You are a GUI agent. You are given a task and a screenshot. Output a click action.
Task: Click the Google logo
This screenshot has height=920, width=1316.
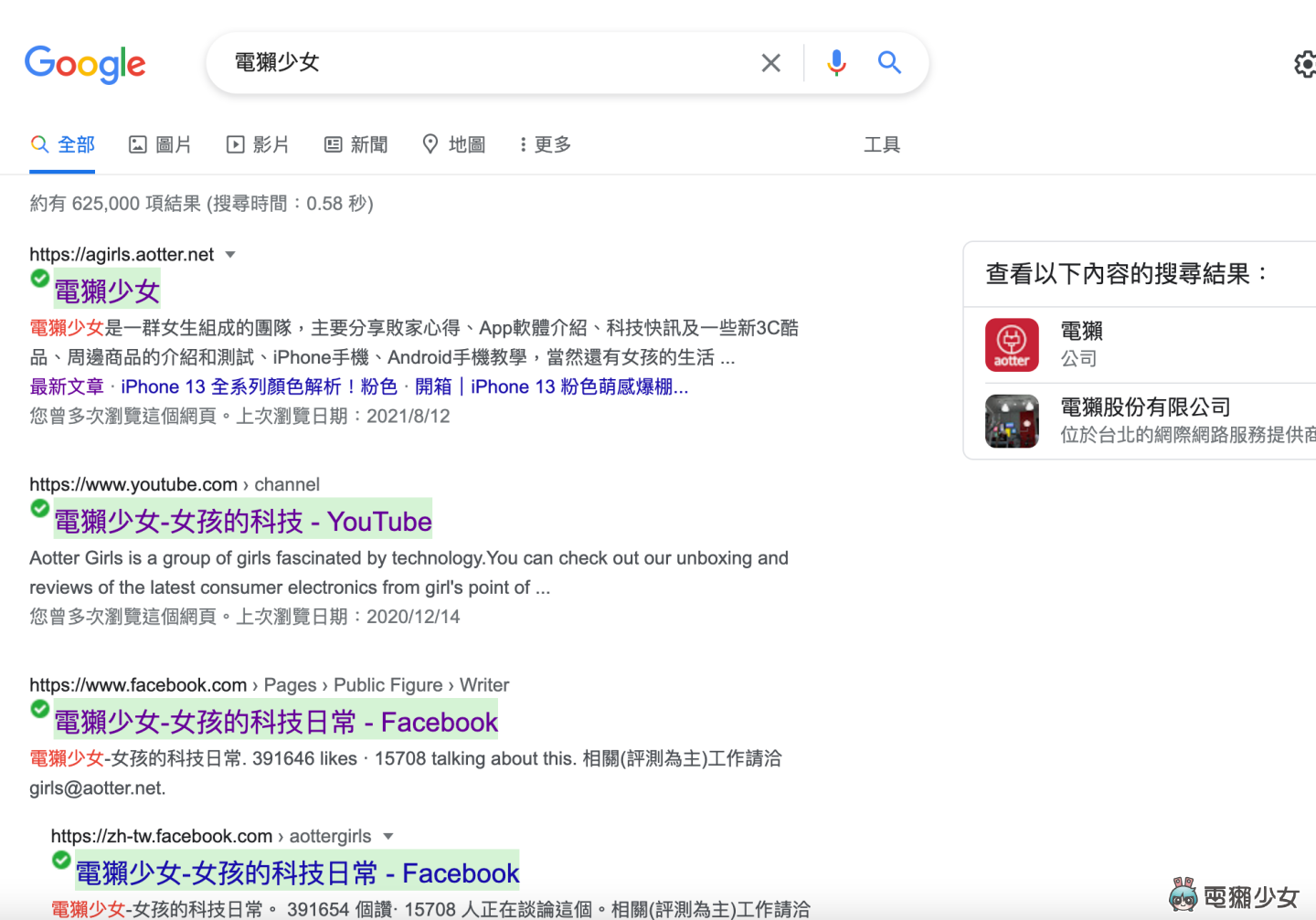(x=85, y=64)
